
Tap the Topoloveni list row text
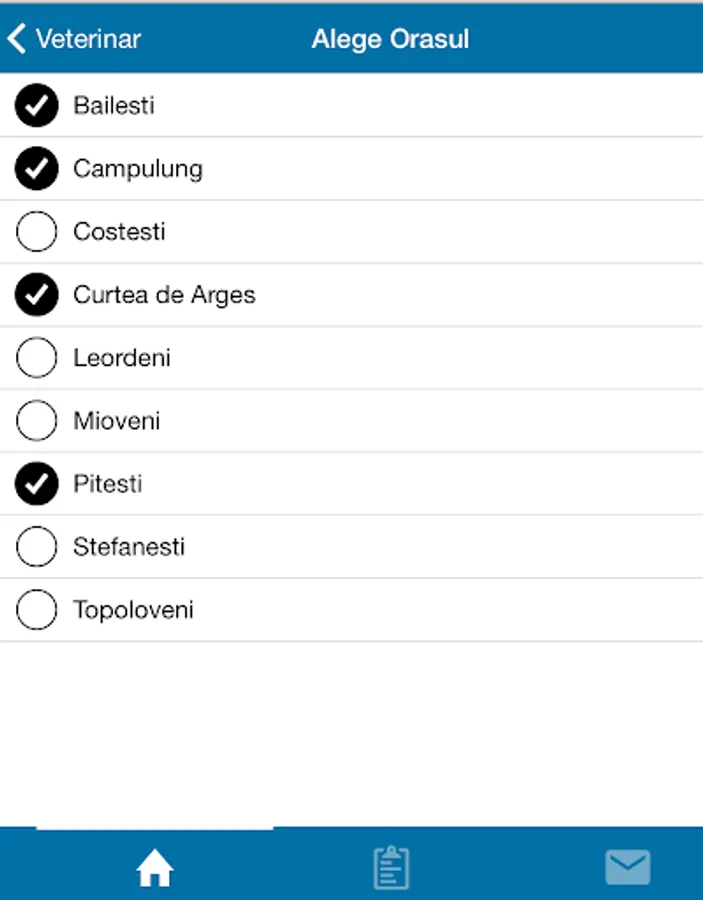point(133,610)
